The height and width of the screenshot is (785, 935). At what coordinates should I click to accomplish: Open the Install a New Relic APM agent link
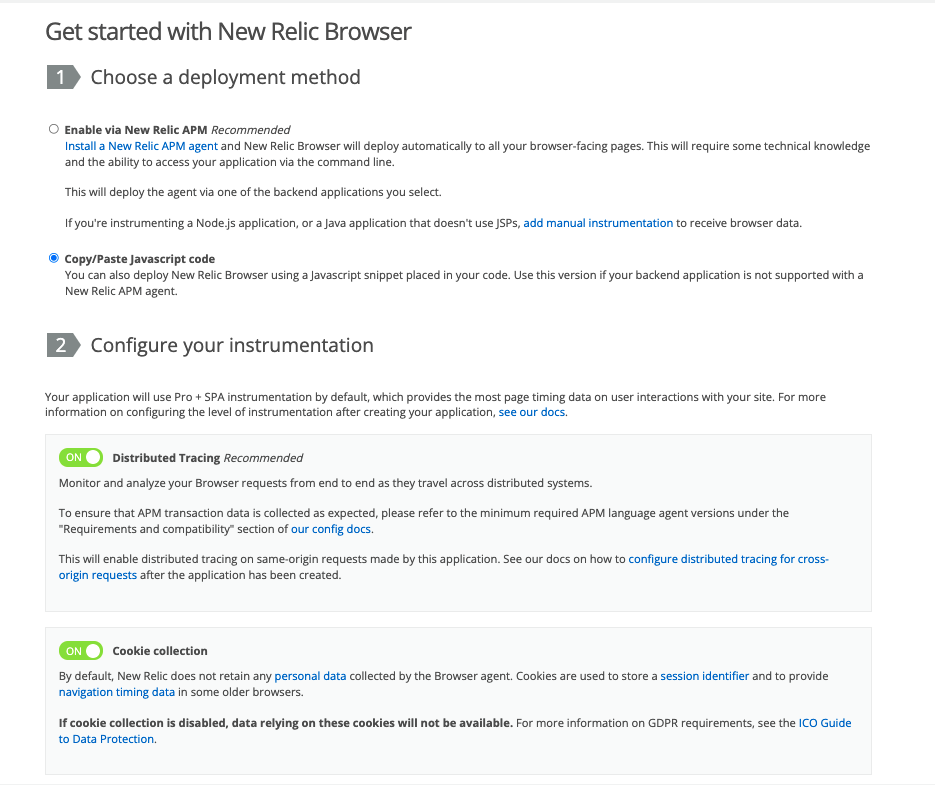(141, 145)
